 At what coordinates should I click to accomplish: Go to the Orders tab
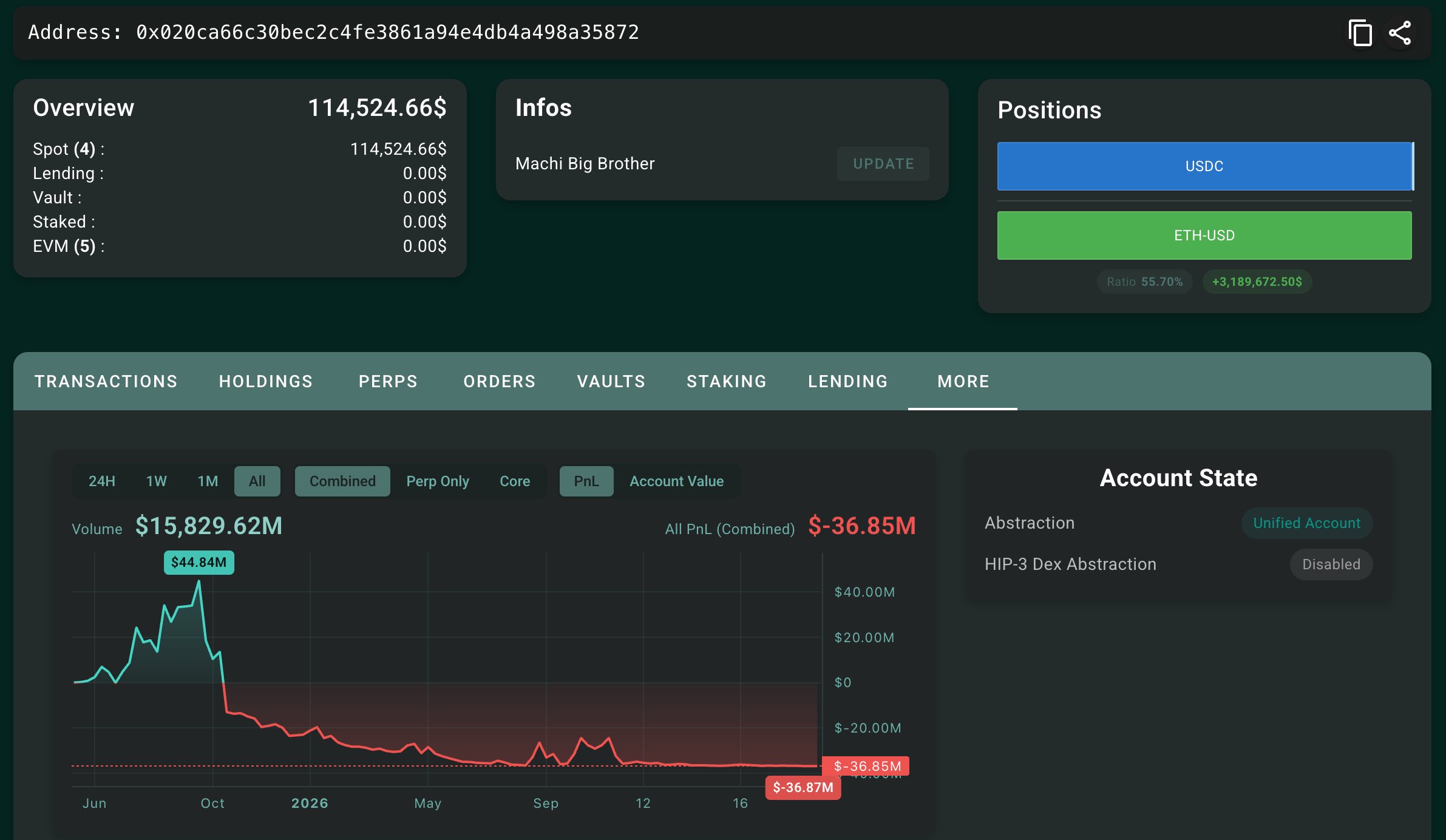(x=500, y=381)
